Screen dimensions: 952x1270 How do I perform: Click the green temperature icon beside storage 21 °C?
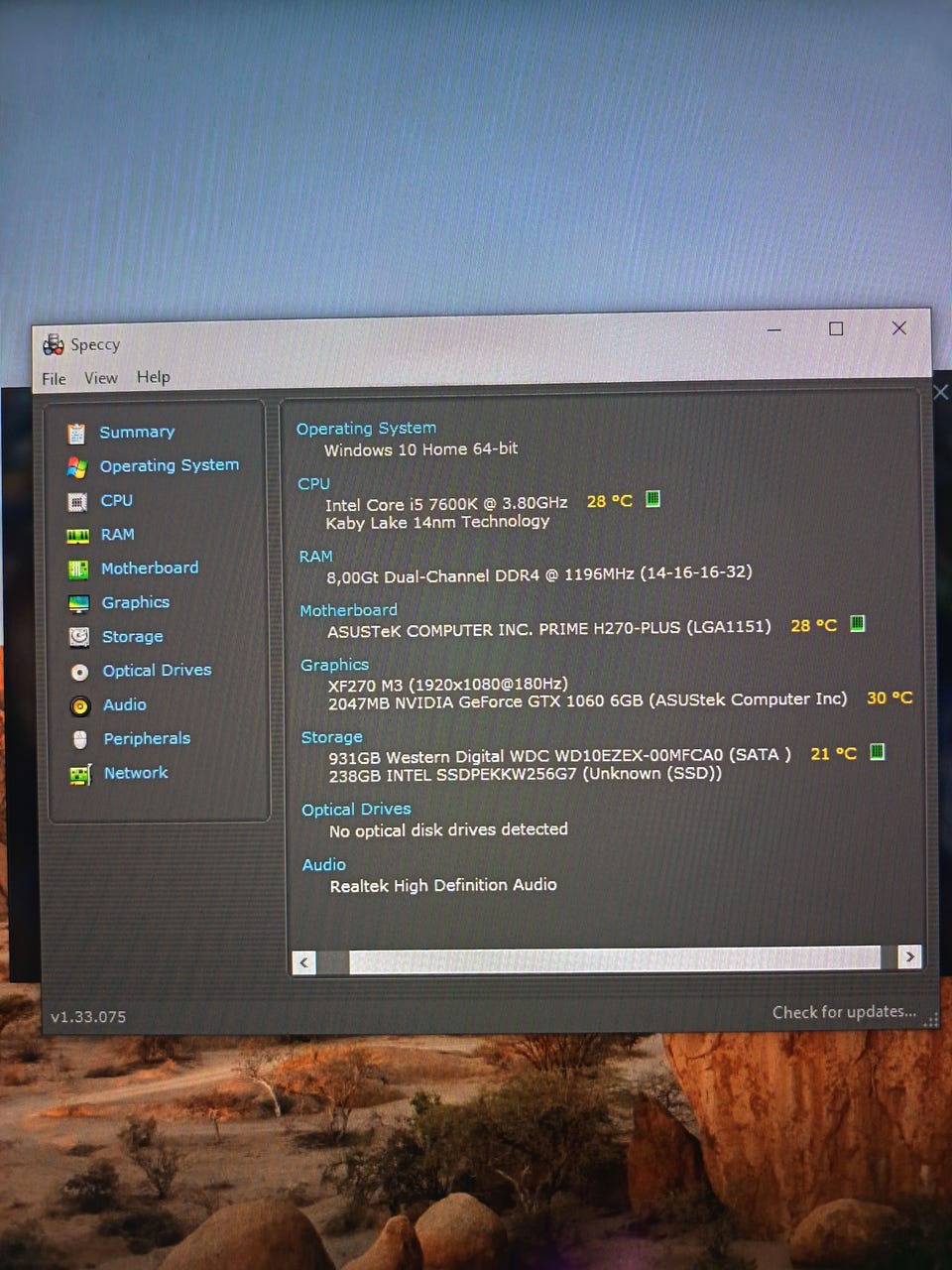coord(877,752)
